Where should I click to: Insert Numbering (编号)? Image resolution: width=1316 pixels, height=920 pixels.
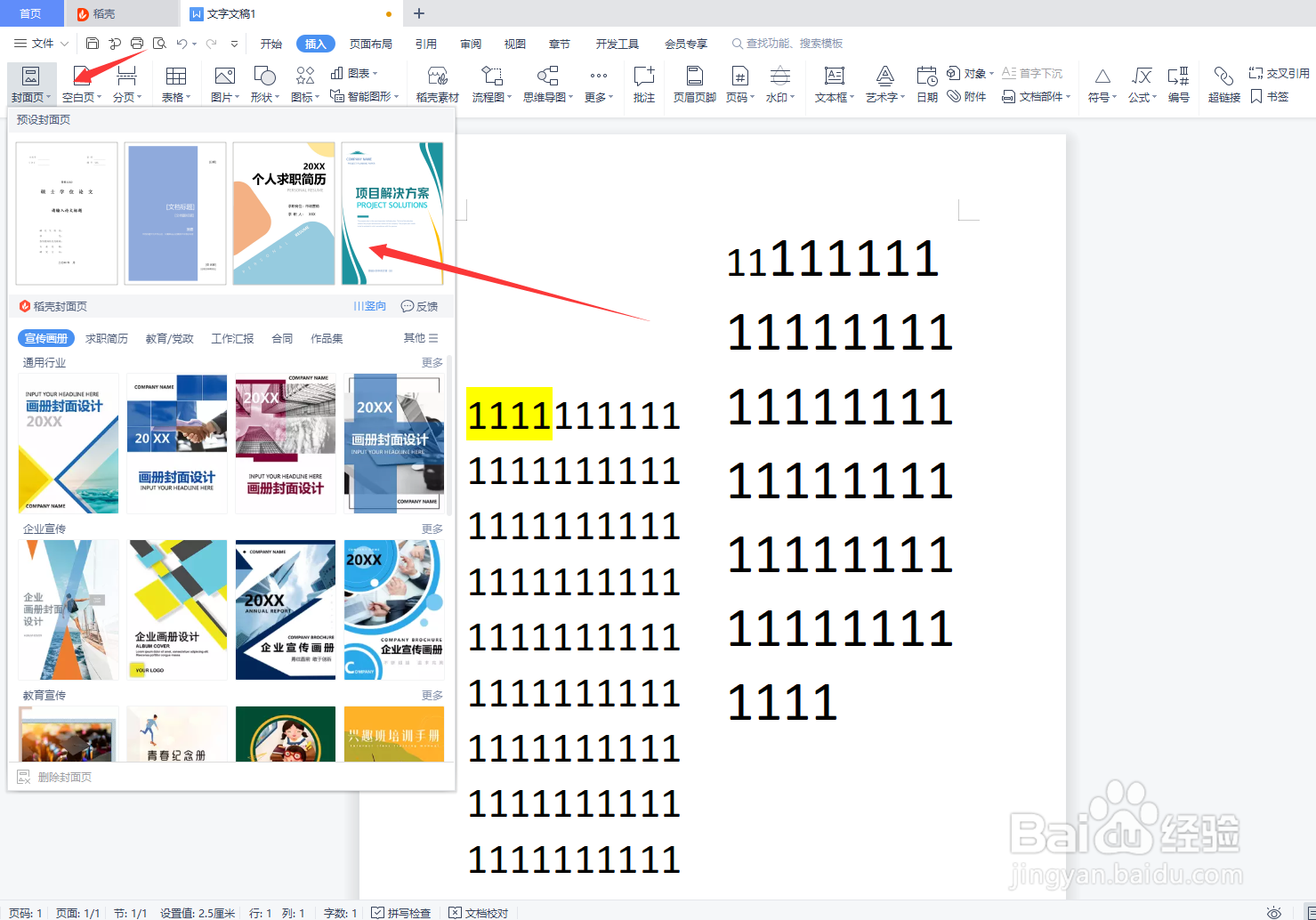tap(1179, 84)
